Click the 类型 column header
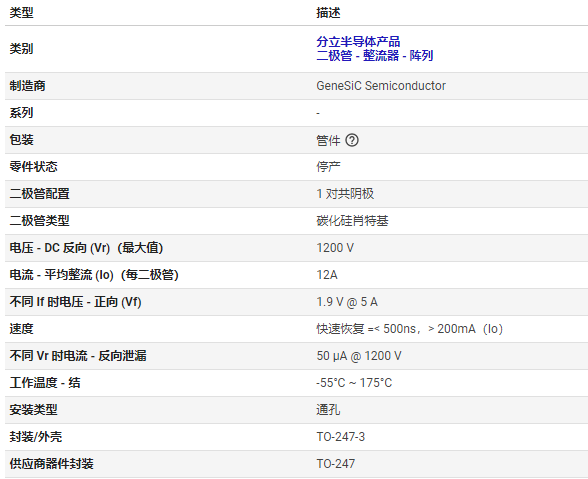Screen dimensions: 588x479 coord(21,13)
